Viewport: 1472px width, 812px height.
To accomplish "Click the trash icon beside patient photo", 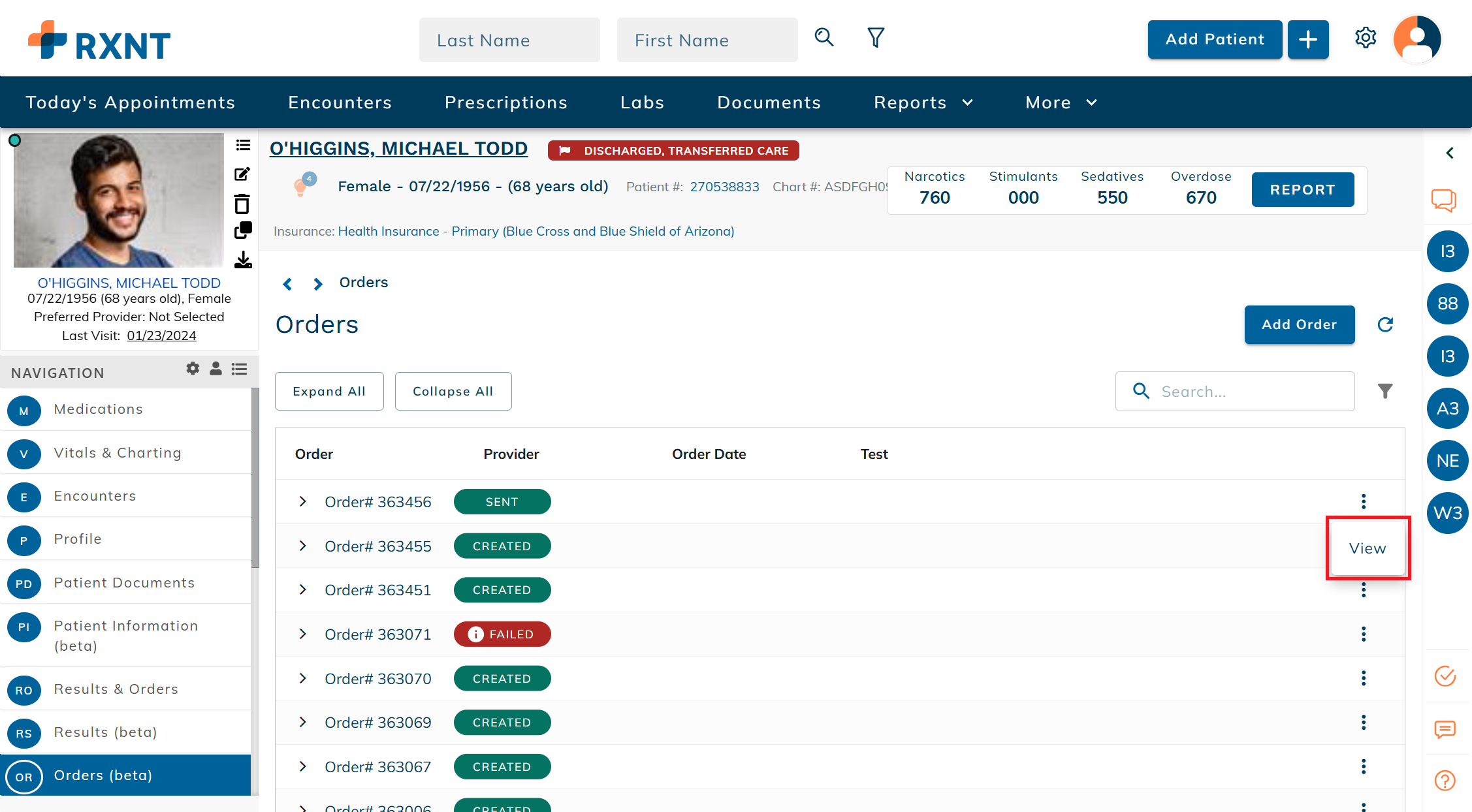I will pyautogui.click(x=242, y=204).
